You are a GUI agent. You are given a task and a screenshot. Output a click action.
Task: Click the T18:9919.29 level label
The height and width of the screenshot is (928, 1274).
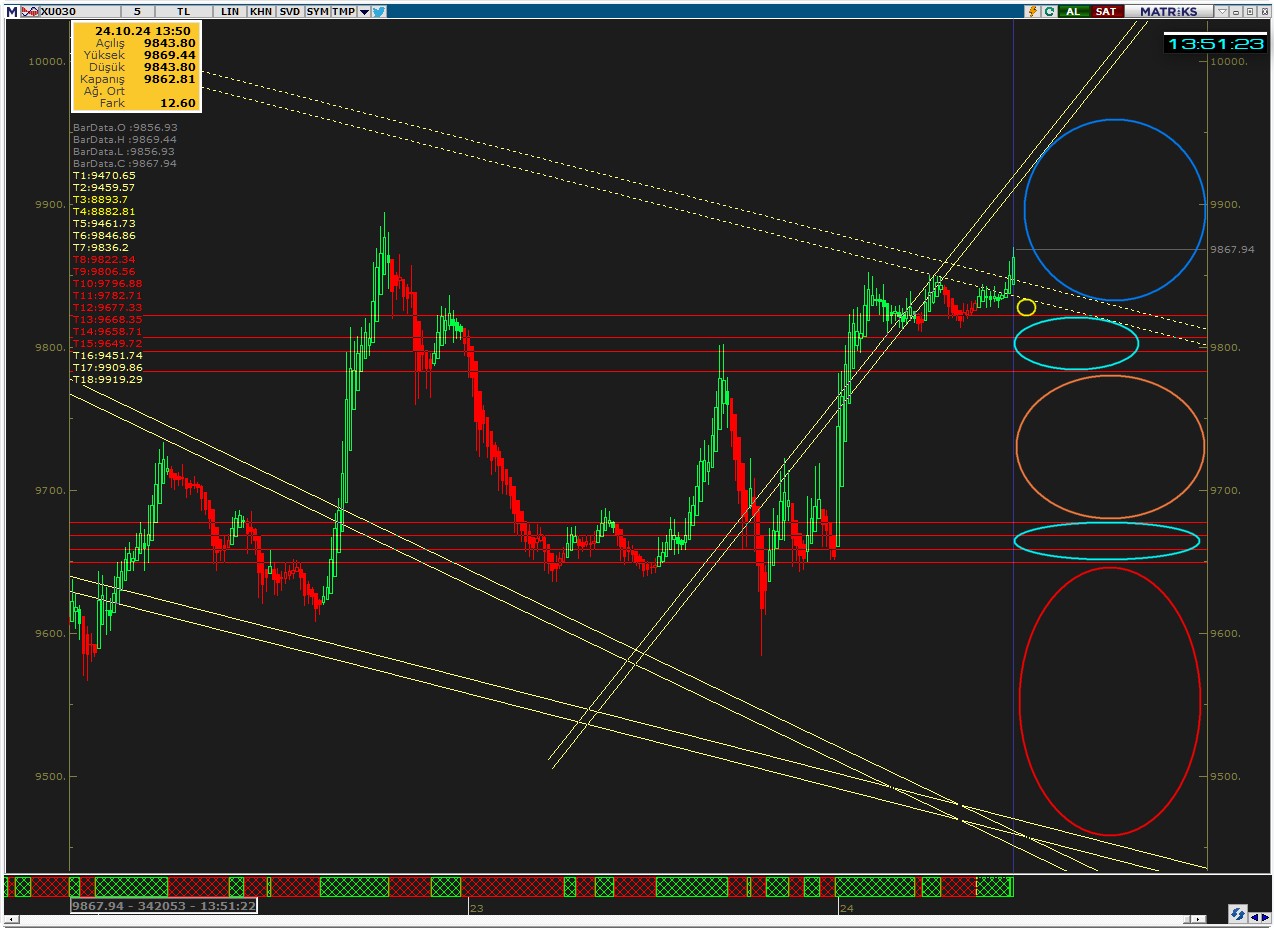107,379
